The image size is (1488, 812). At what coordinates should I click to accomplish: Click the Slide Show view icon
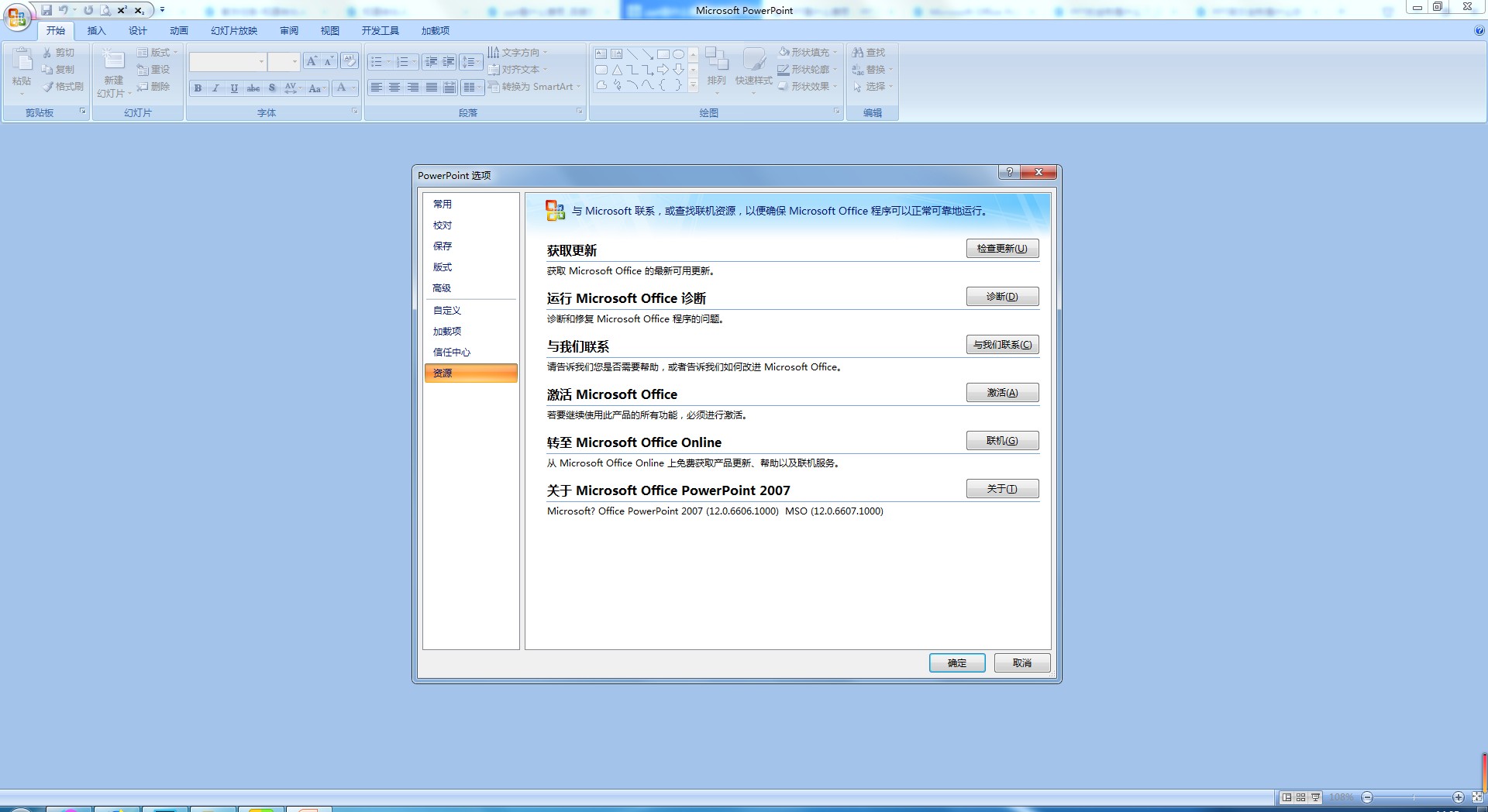click(x=1315, y=797)
